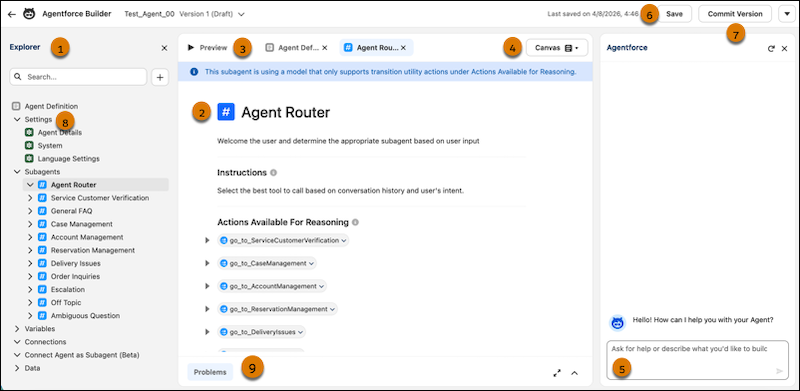Collapse the Settings section

pos(17,119)
